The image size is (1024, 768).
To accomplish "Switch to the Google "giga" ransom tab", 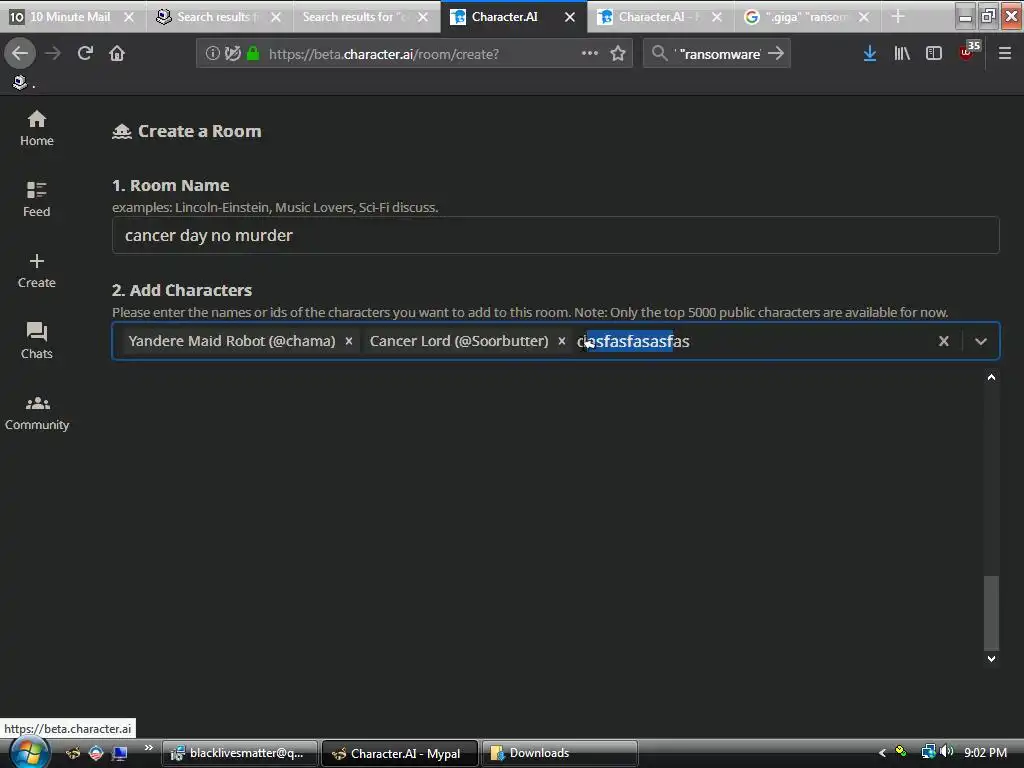I will pyautogui.click(x=807, y=17).
